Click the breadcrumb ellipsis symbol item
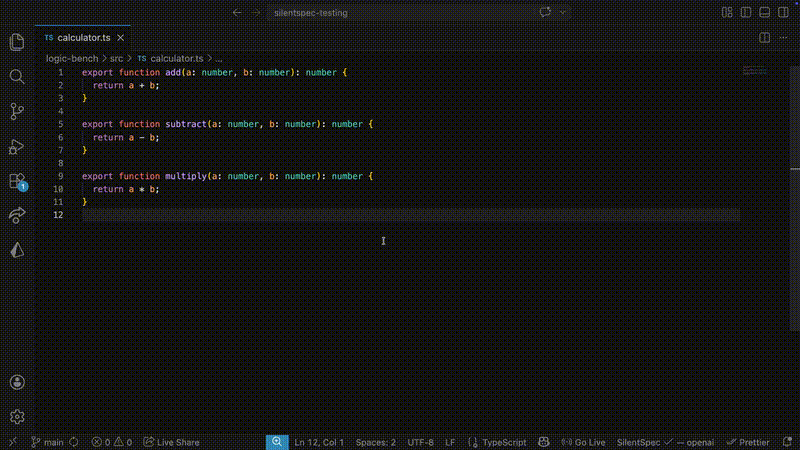Image resolution: width=800 pixels, height=450 pixels. [x=218, y=59]
